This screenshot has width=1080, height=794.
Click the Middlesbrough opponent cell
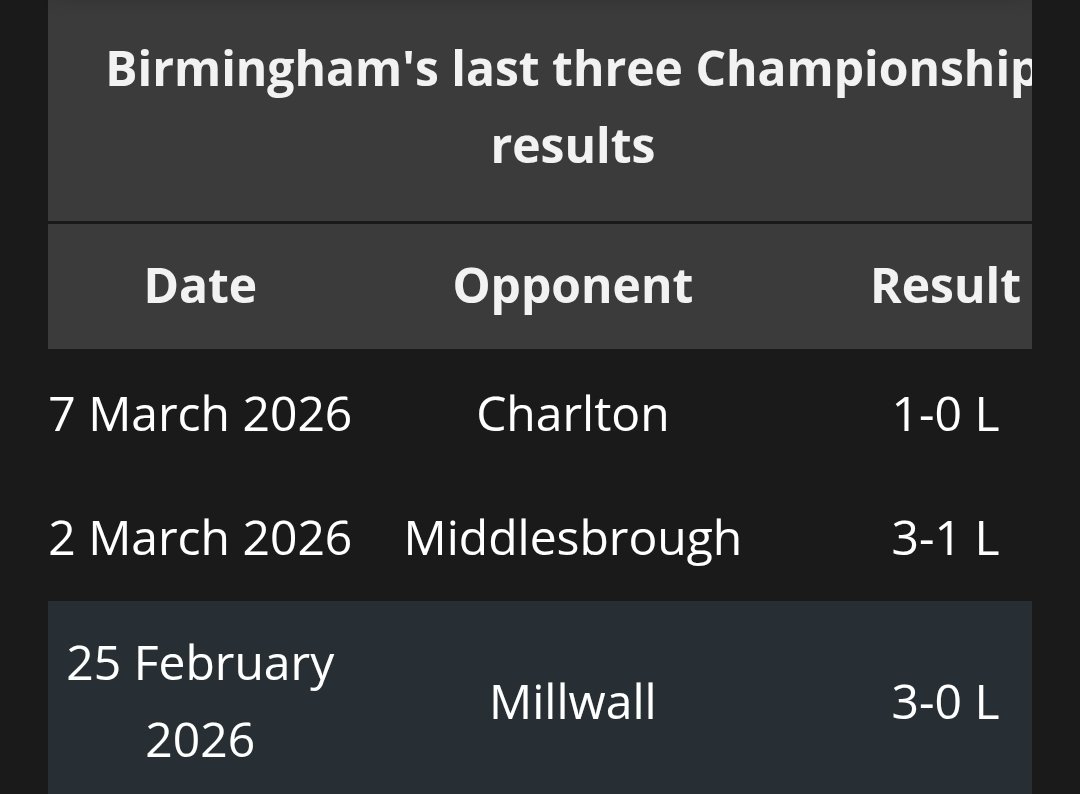(x=572, y=538)
